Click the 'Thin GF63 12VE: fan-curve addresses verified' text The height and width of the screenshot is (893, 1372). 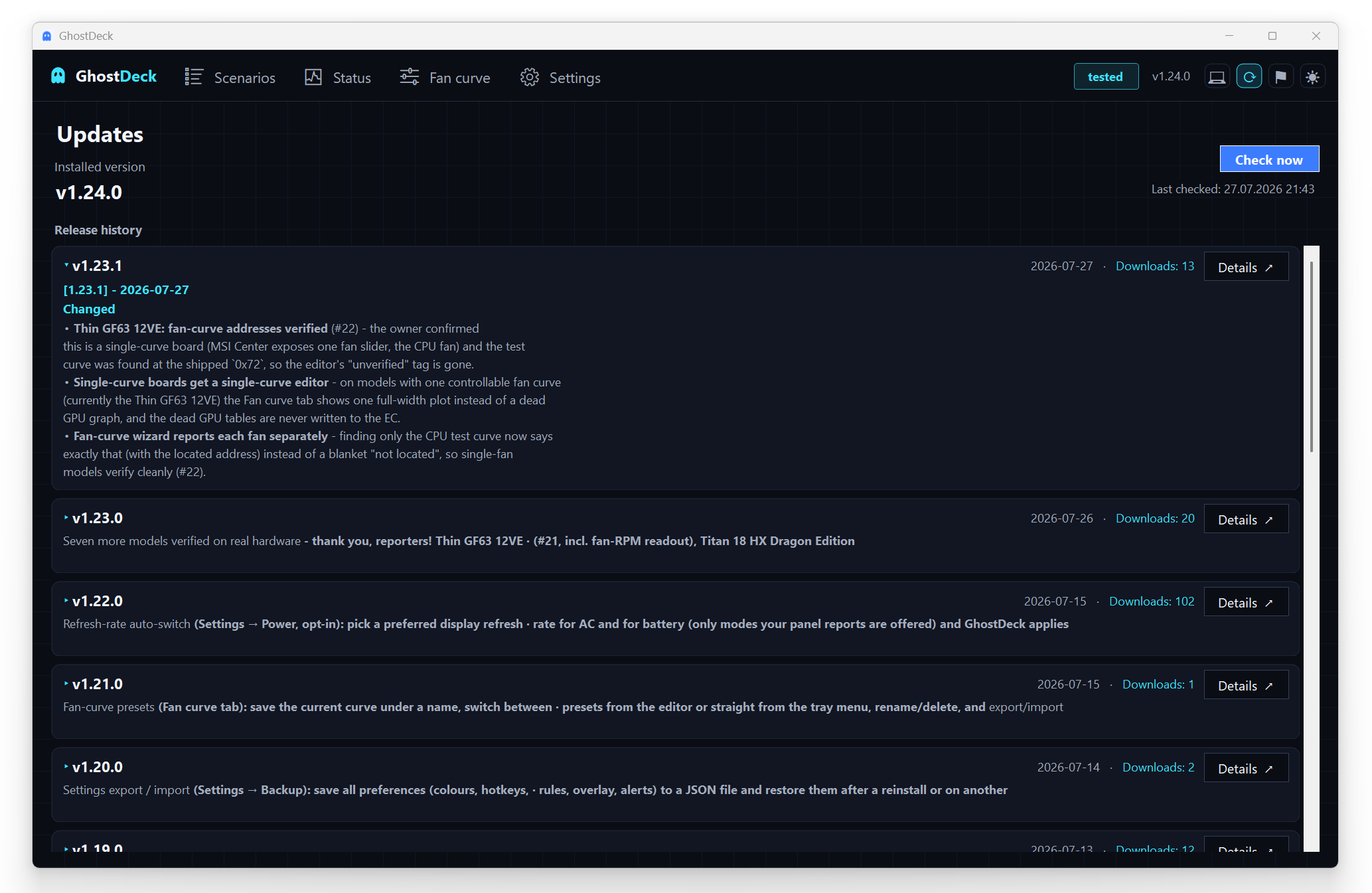[200, 329]
